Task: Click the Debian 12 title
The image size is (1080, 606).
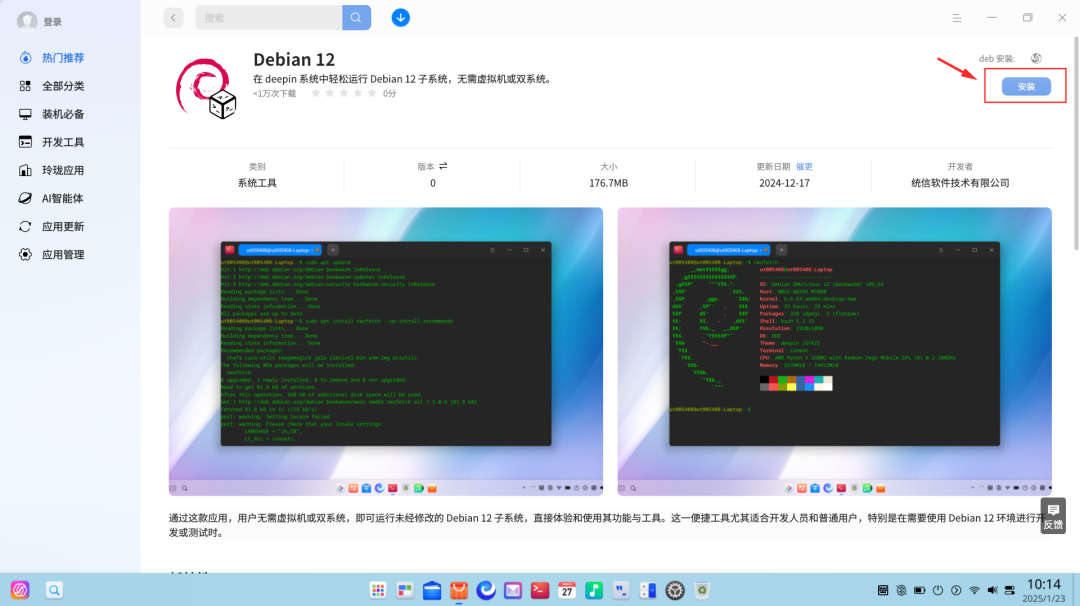Action: click(x=294, y=60)
